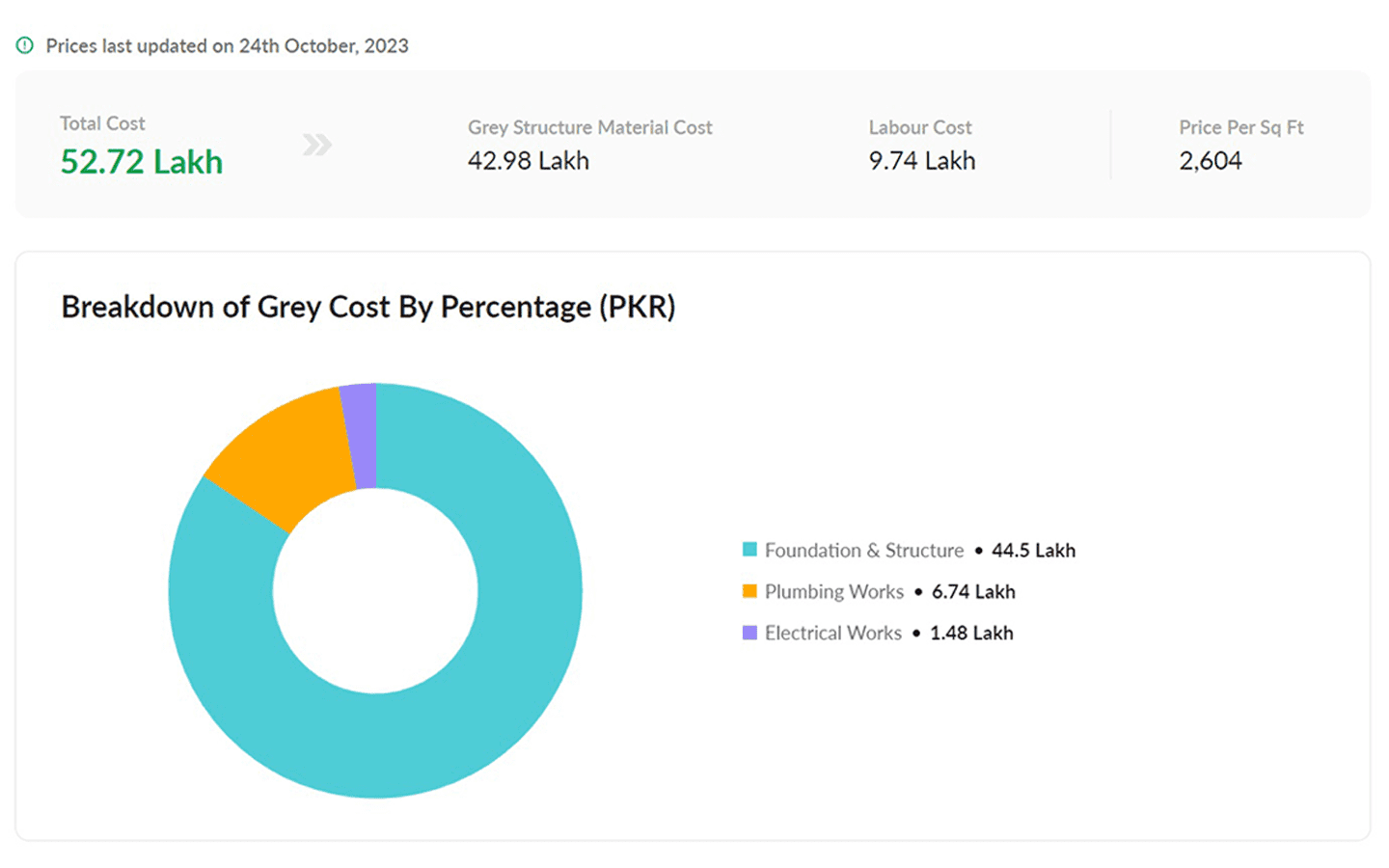Click the Electrical Works legend label
This screenshot has height=868, width=1389.
(x=832, y=634)
